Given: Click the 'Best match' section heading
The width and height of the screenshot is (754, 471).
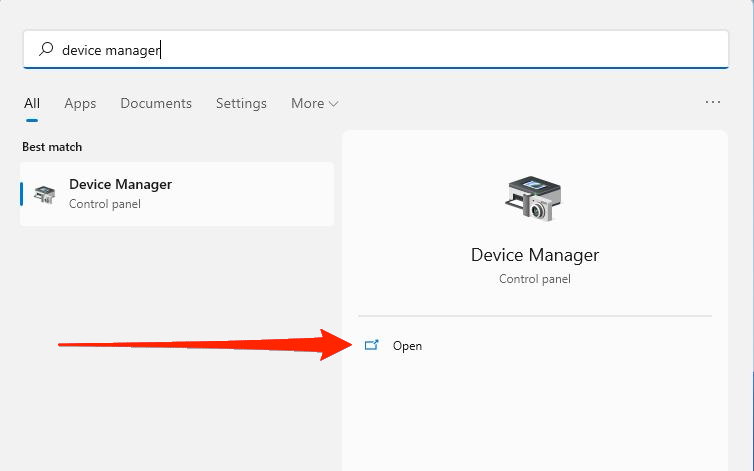Looking at the screenshot, I should (x=52, y=147).
